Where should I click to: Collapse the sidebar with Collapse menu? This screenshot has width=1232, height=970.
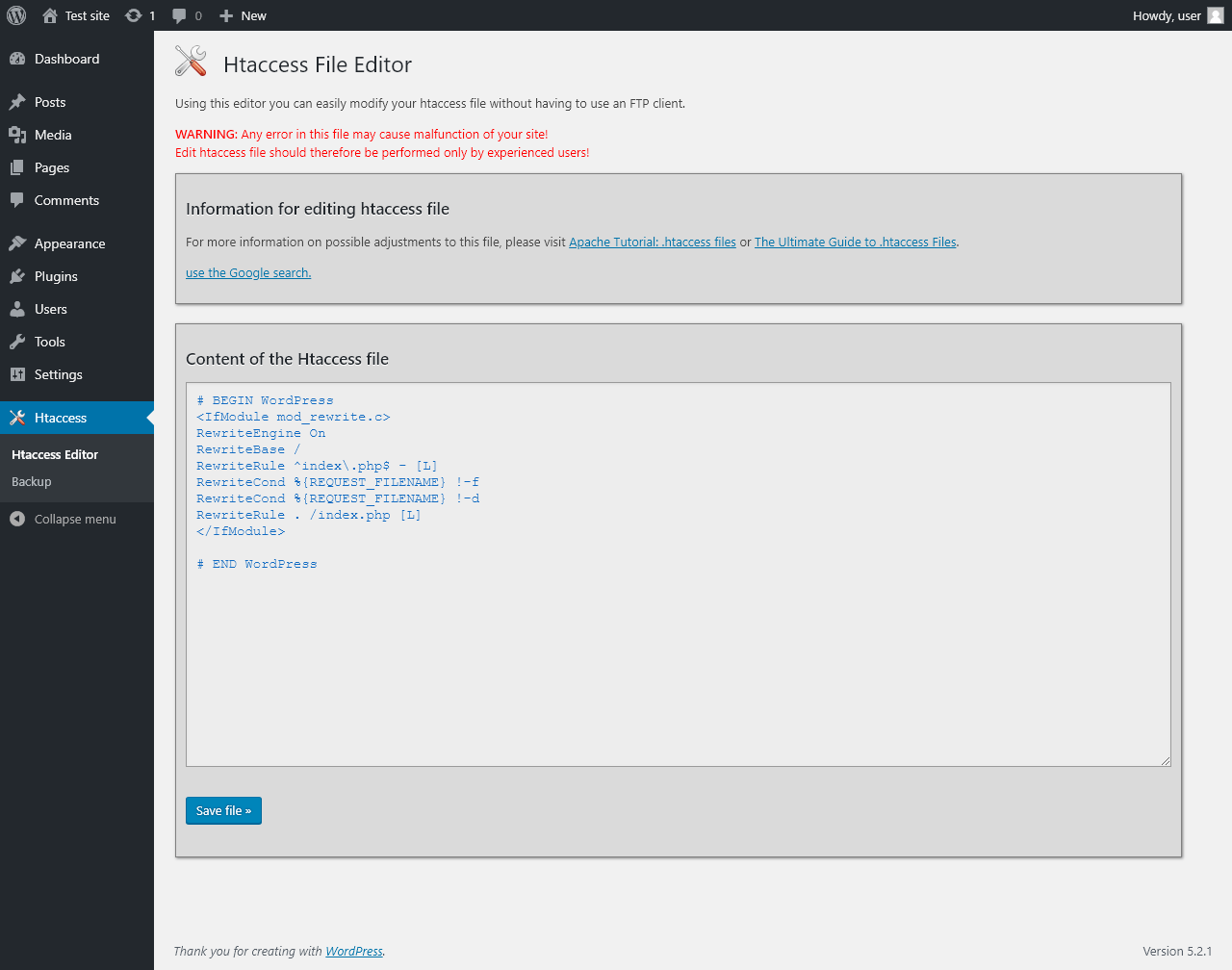77,519
